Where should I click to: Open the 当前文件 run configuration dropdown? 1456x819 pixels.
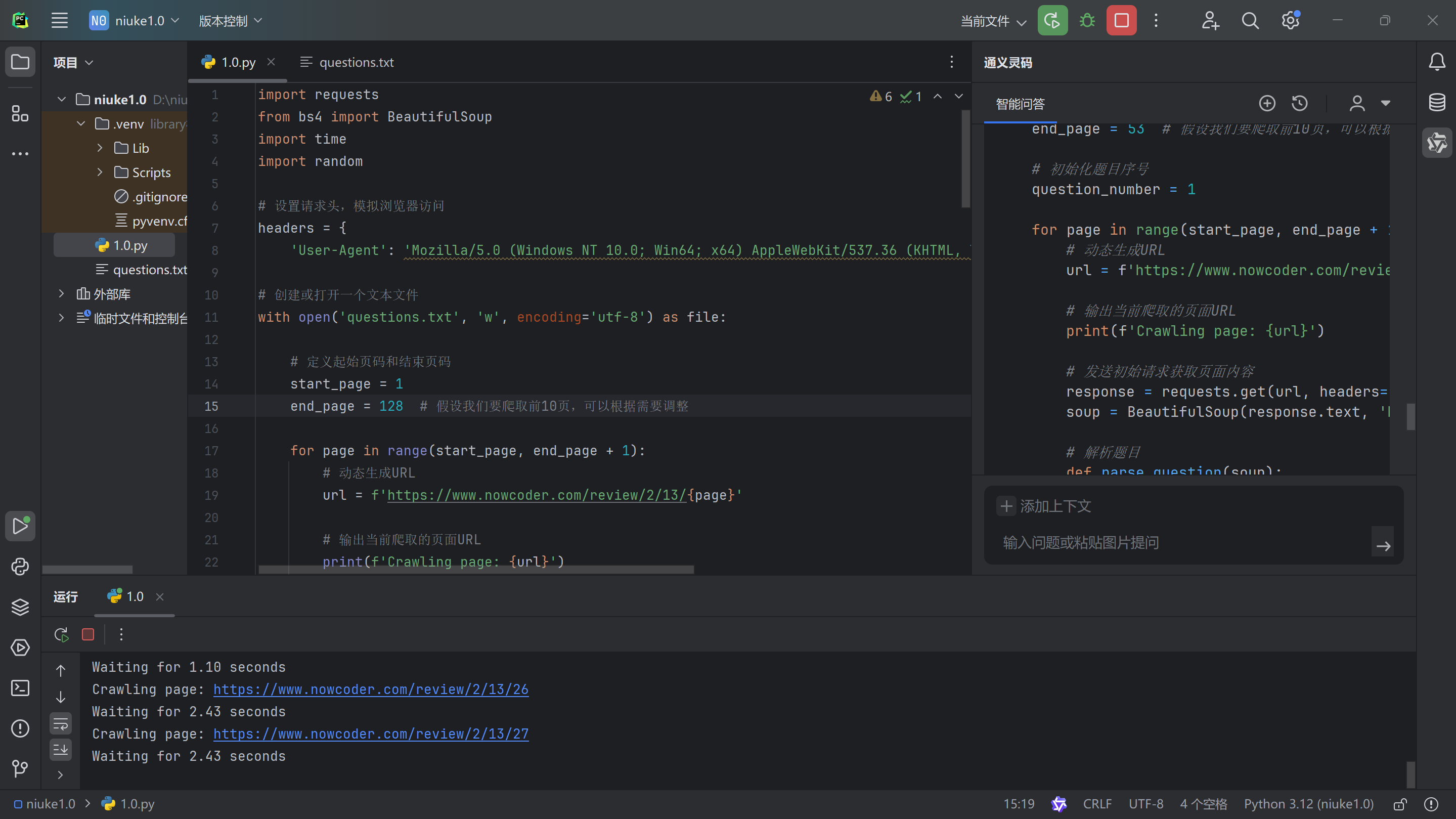pyautogui.click(x=994, y=21)
